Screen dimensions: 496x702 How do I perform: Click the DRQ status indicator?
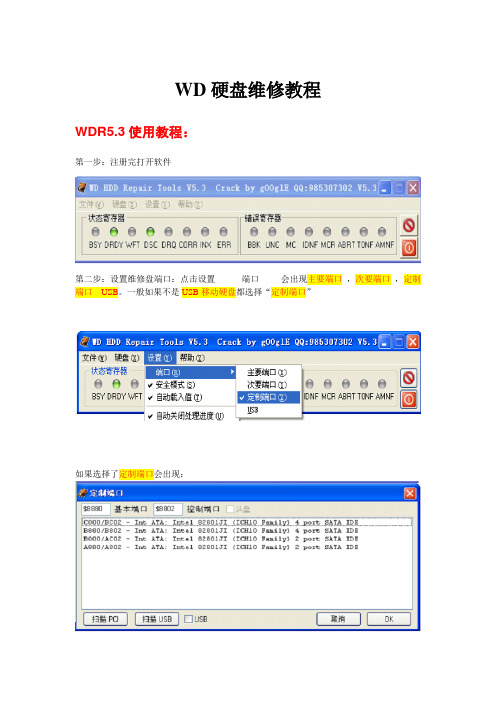pyautogui.click(x=168, y=232)
